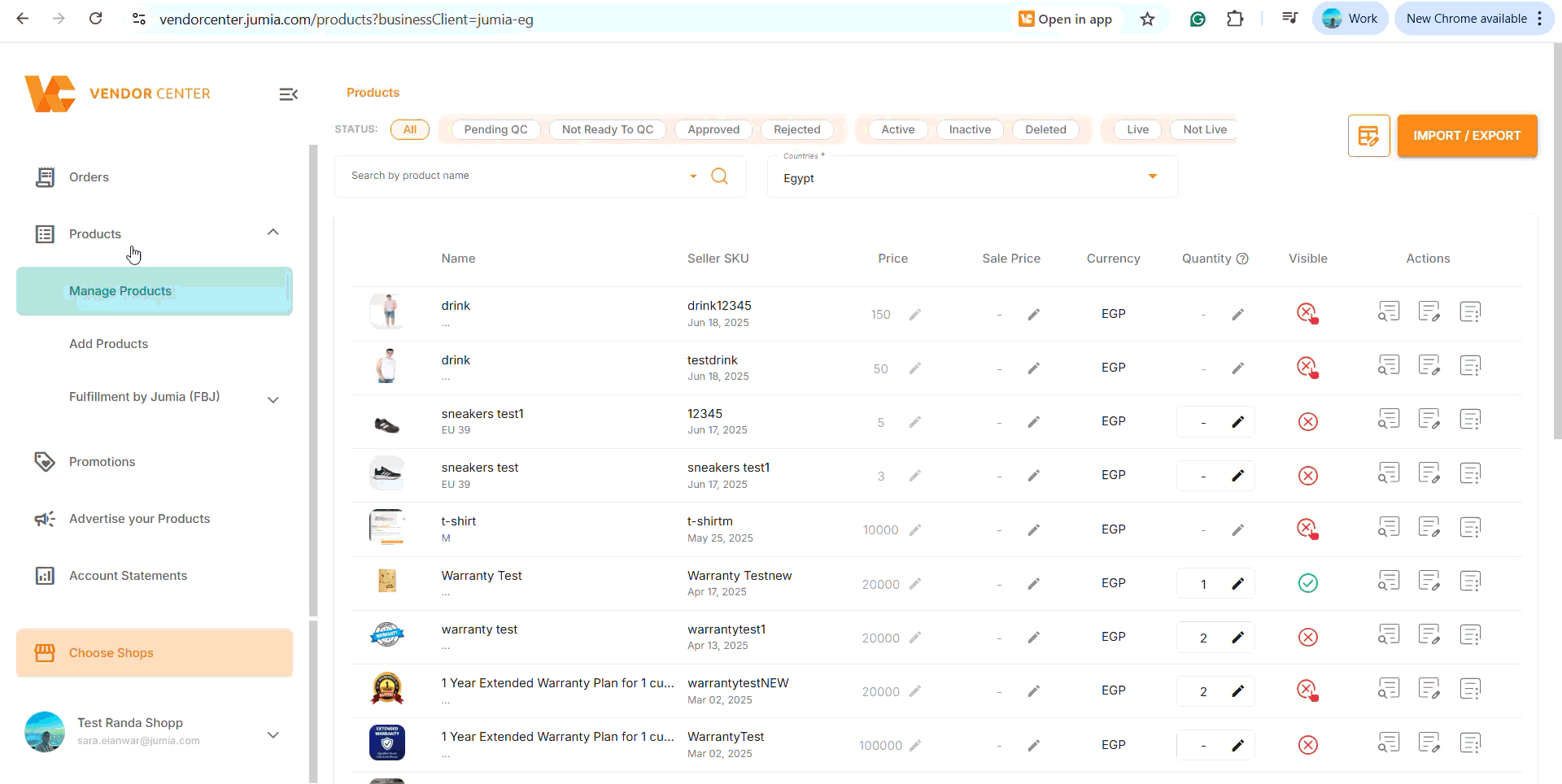Open the Countries dropdown showing Egypt
This screenshot has width=1562, height=784.
[972, 177]
